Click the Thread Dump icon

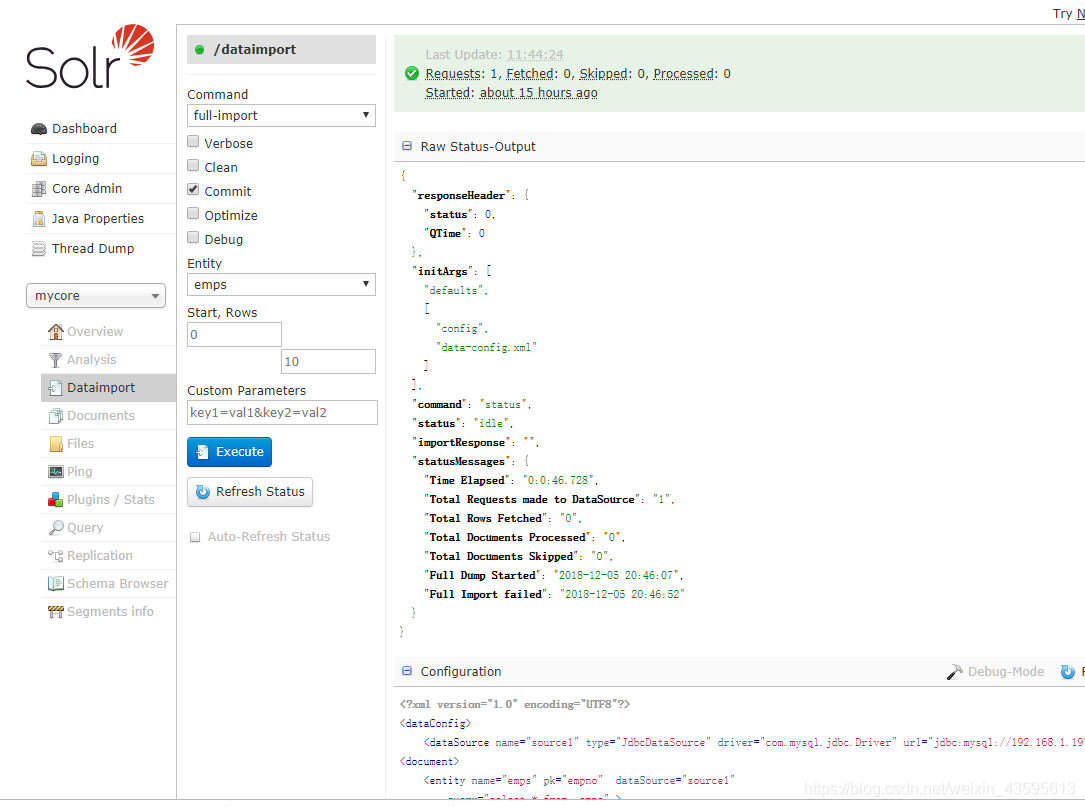(39, 248)
